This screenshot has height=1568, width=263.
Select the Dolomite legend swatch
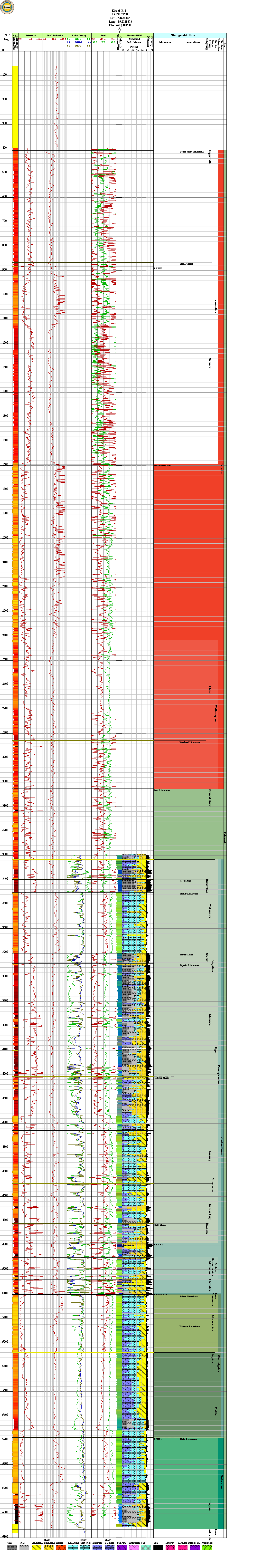click(x=97, y=1547)
